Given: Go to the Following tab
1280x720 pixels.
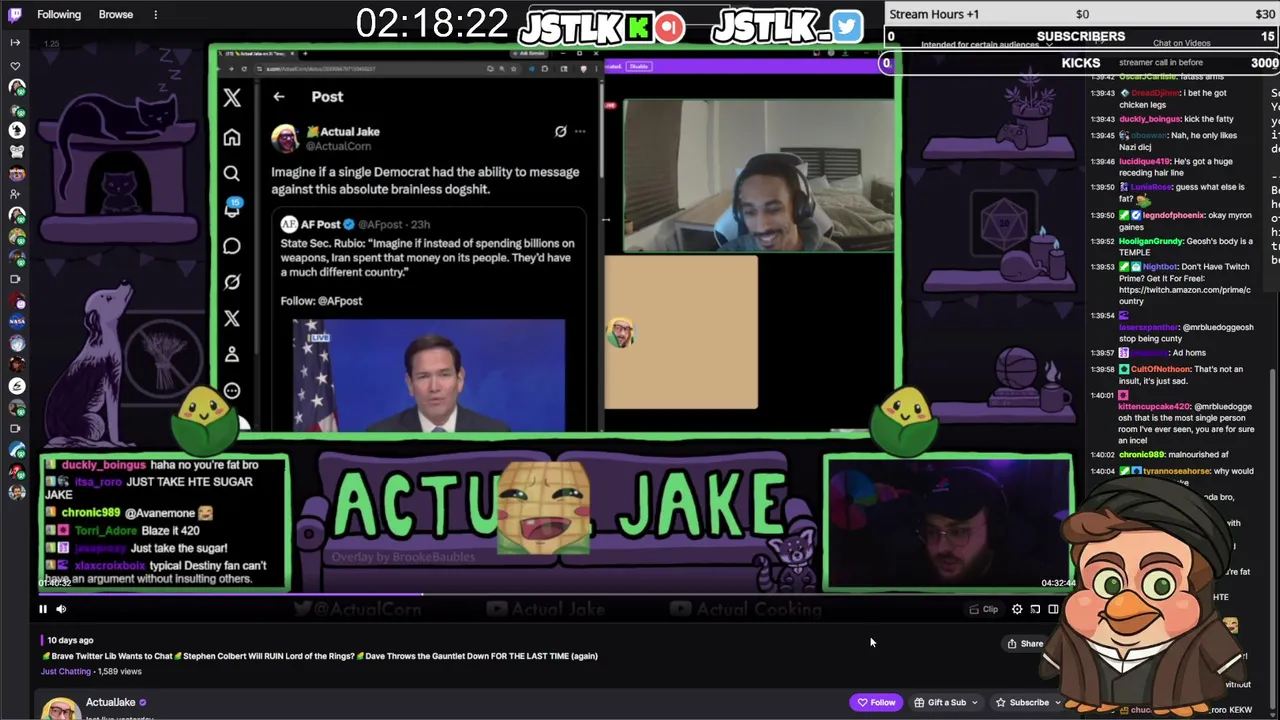Looking at the screenshot, I should (59, 14).
